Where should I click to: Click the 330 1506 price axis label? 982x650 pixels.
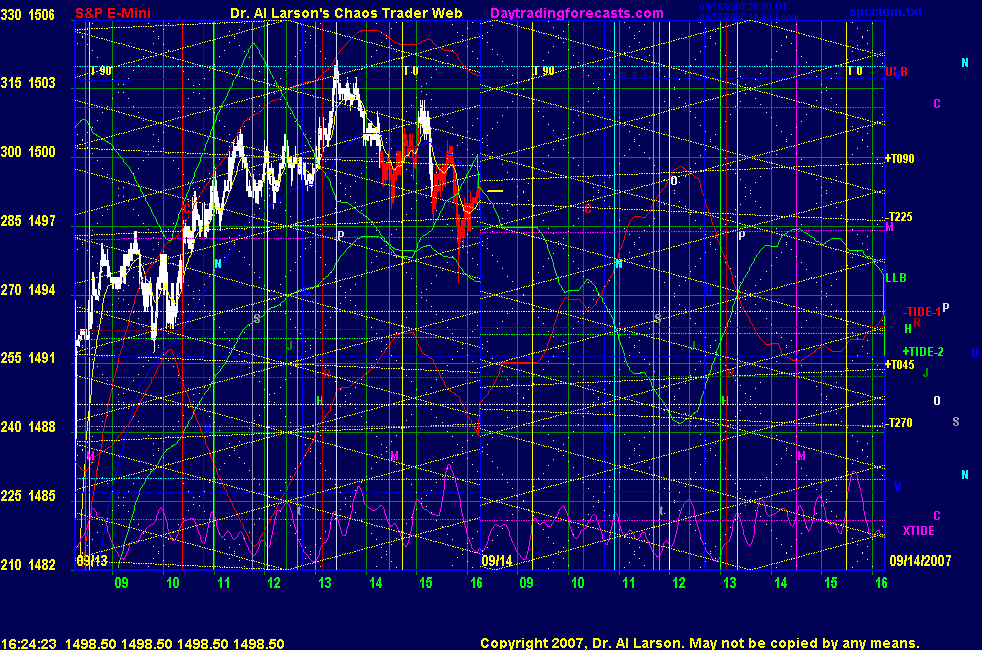[28, 14]
